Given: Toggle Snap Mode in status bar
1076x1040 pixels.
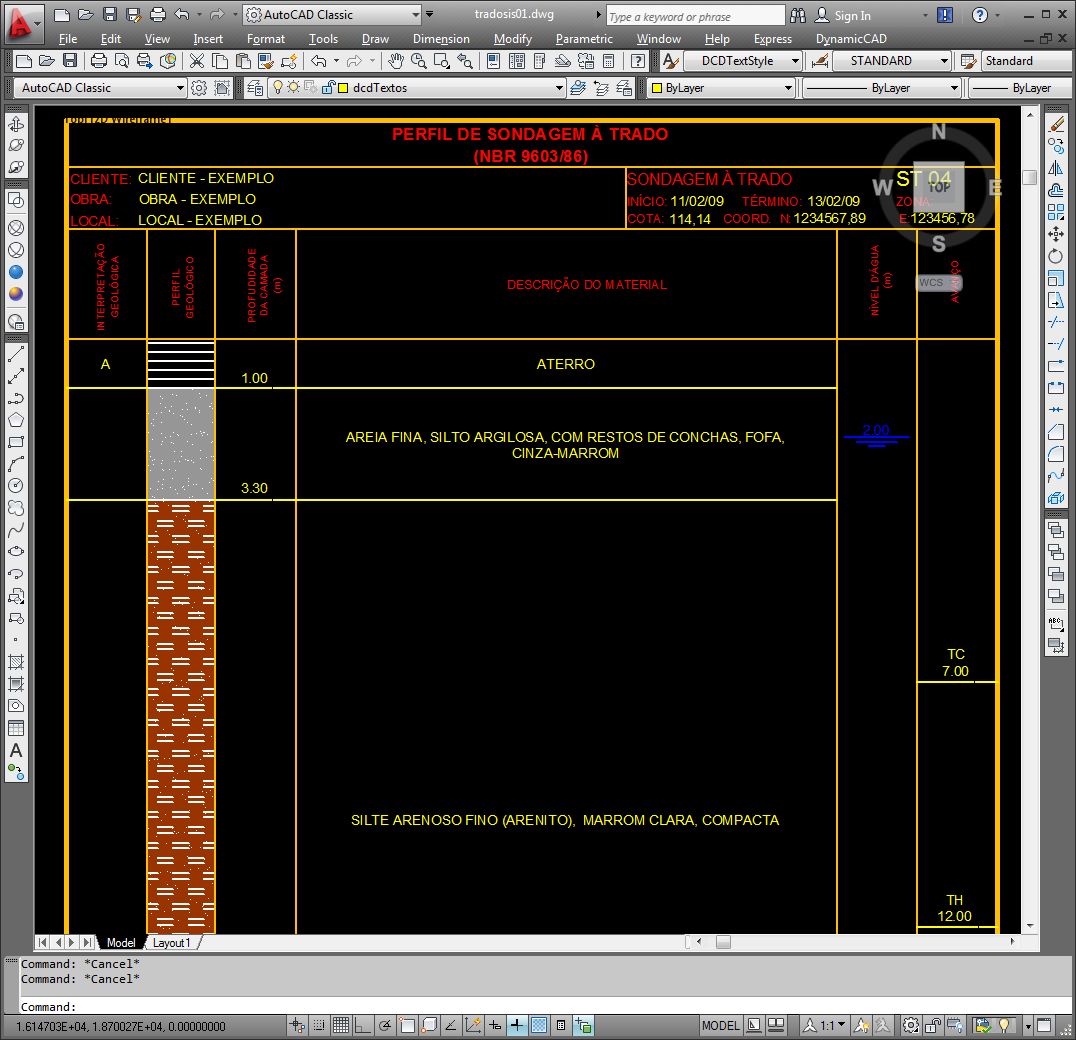Looking at the screenshot, I should [319, 1026].
